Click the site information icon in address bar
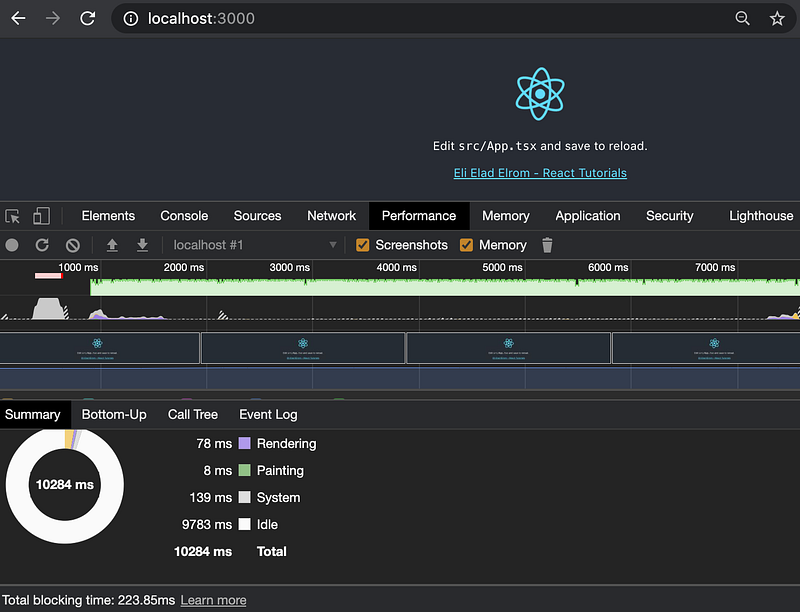Image resolution: width=800 pixels, height=612 pixels. [131, 19]
